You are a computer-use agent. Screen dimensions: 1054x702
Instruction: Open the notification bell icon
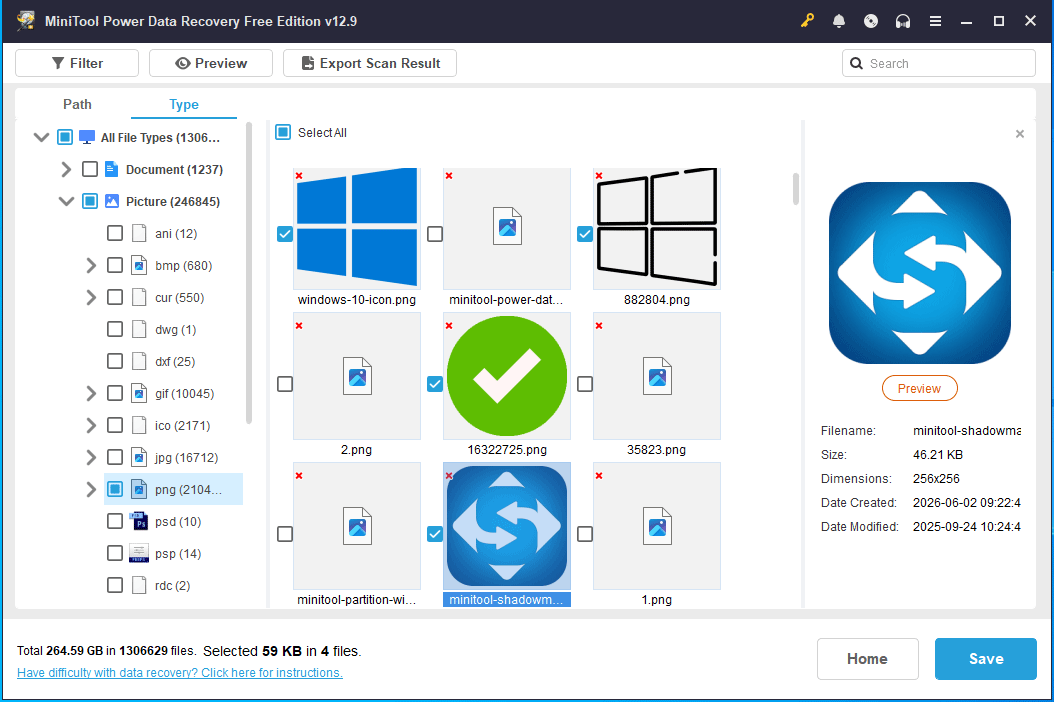tap(839, 21)
